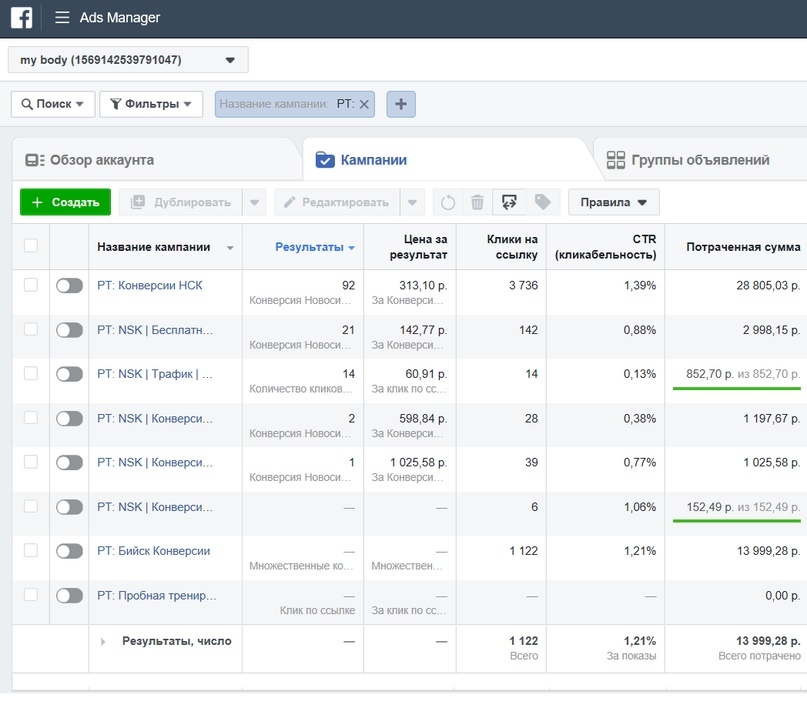
Task: Click the 'Всего потрачено' total label
Action: point(759,656)
